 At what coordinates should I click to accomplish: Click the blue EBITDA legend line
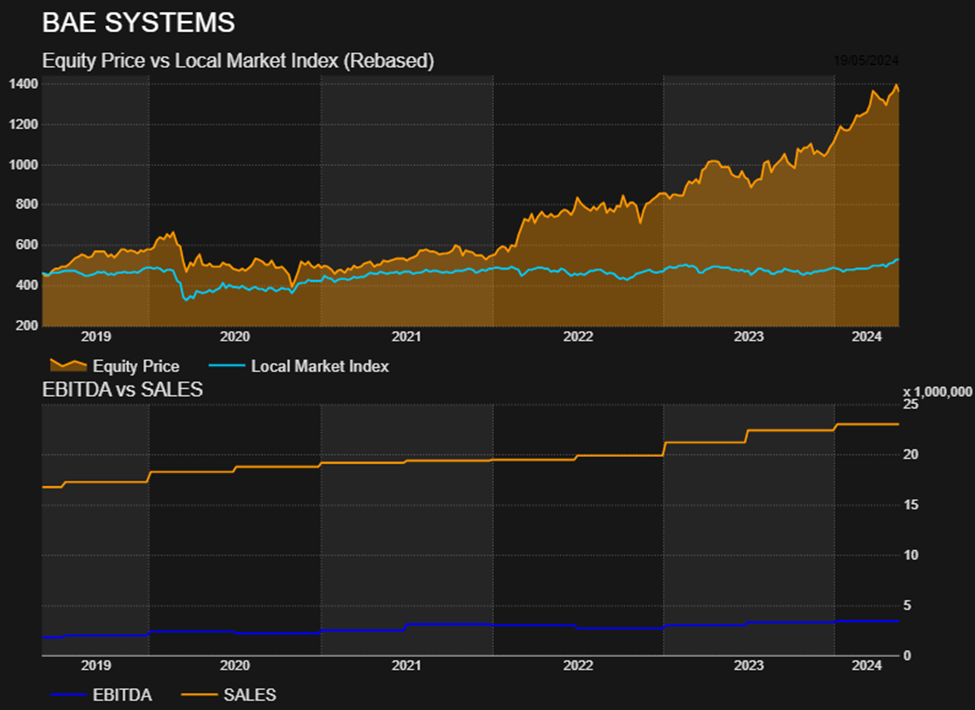68,694
